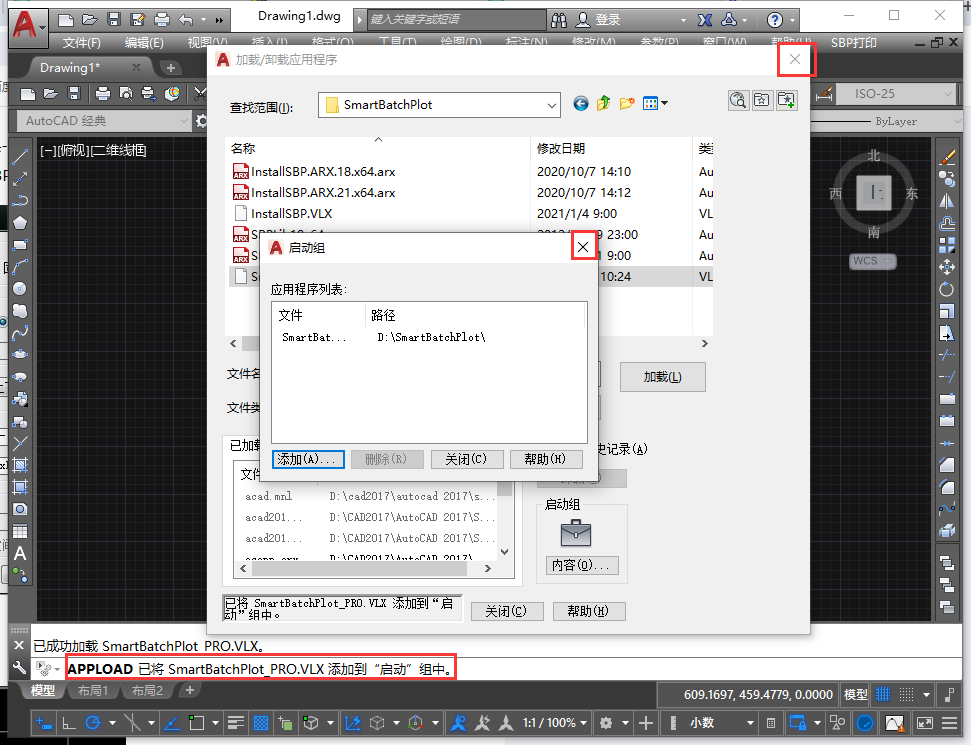The image size is (971, 745).
Task: Click the binoculars search icon in title bar
Action: click(x=559, y=20)
